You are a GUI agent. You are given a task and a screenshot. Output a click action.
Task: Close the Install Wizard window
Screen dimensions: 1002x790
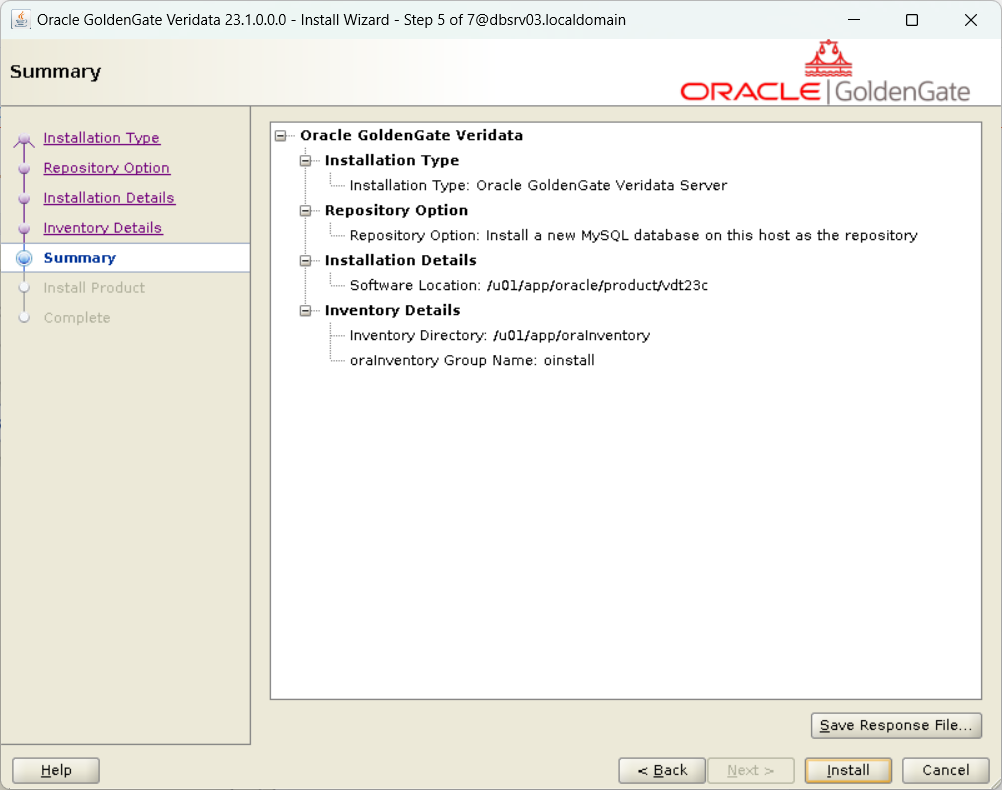(x=971, y=20)
